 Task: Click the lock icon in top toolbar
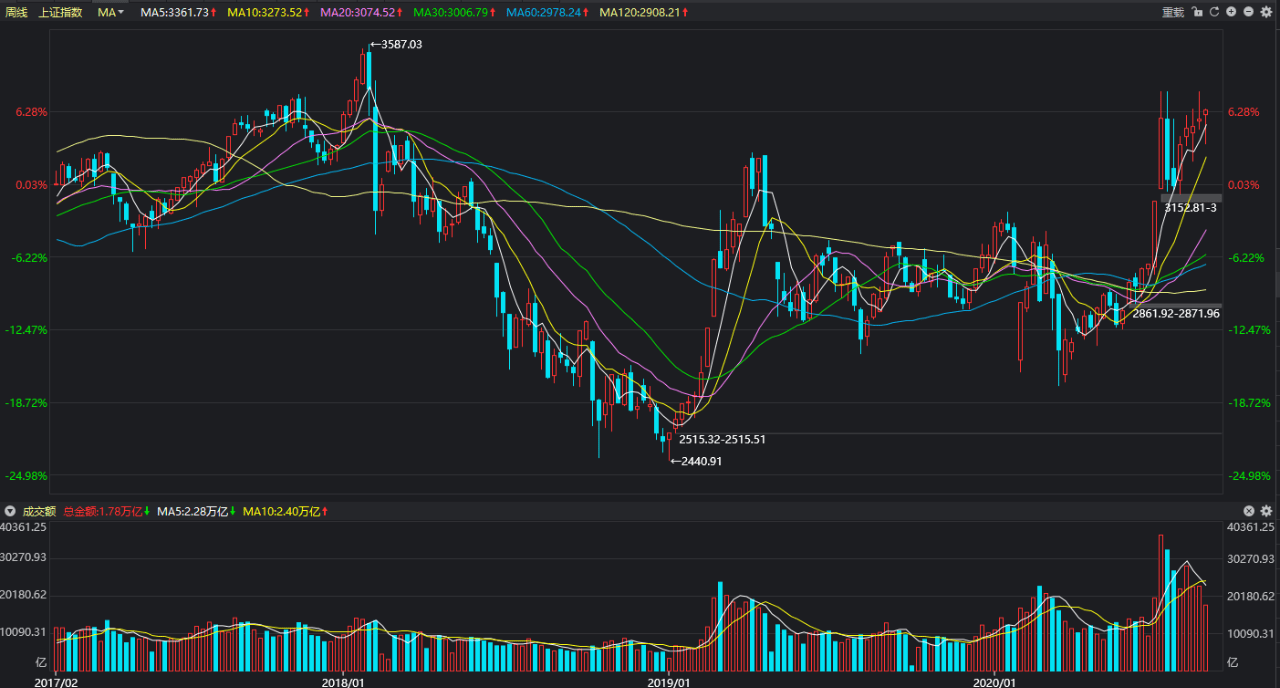pyautogui.click(x=1196, y=12)
